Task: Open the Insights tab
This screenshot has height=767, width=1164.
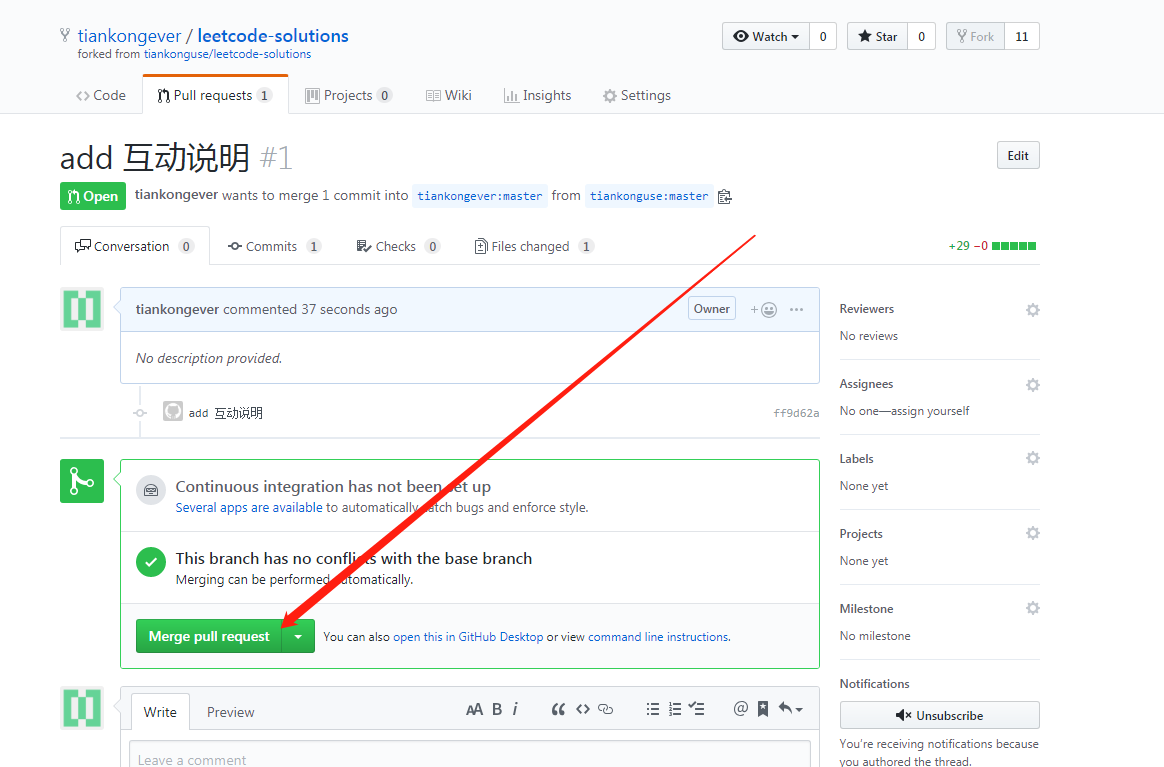Action: click(537, 95)
